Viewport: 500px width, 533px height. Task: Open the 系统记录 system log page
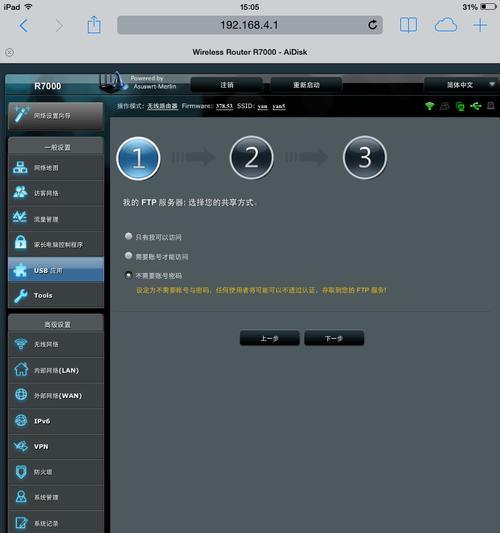pos(56,522)
